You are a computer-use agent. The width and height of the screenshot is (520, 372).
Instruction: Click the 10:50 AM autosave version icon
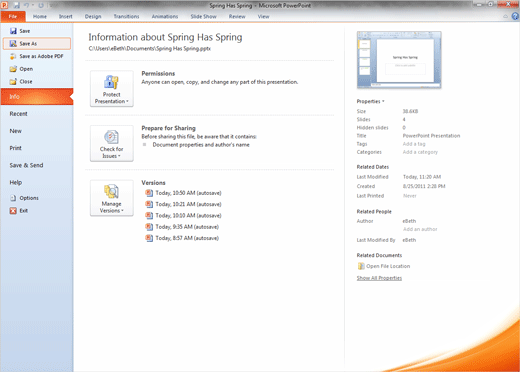(149, 193)
